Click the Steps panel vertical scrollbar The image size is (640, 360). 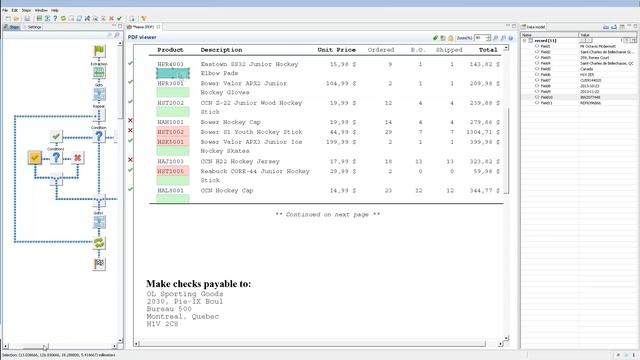tap(120, 82)
